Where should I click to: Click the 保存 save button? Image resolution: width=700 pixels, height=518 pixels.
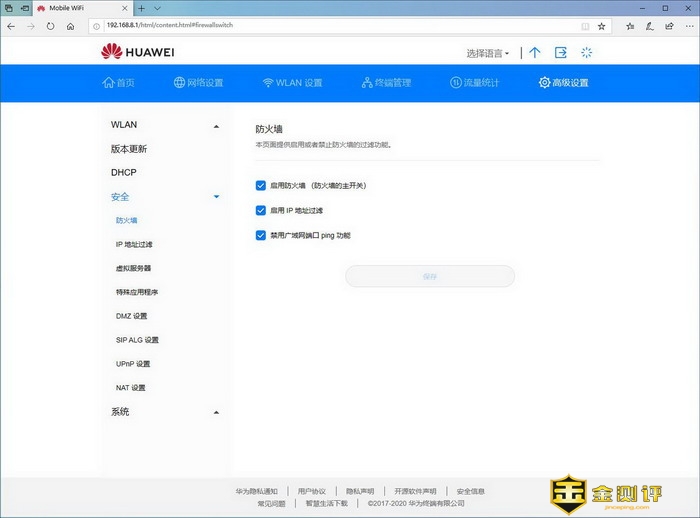click(429, 276)
